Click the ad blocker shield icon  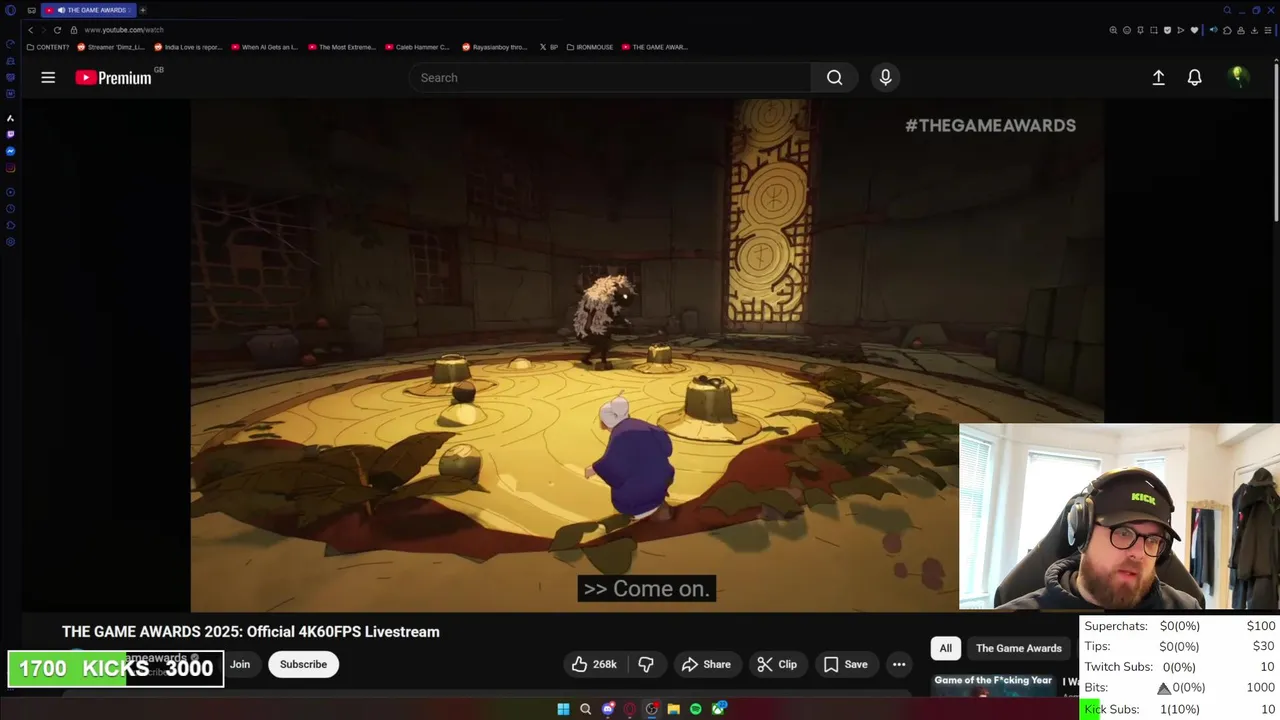pyautogui.click(x=1167, y=30)
